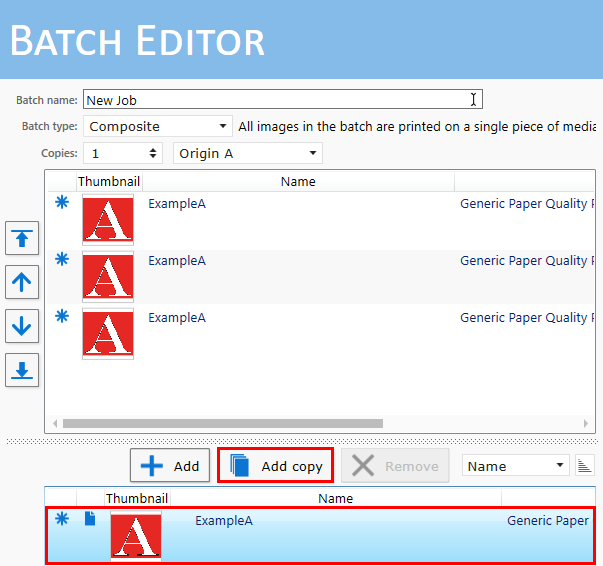Click the Name column header in batch list

point(298,181)
